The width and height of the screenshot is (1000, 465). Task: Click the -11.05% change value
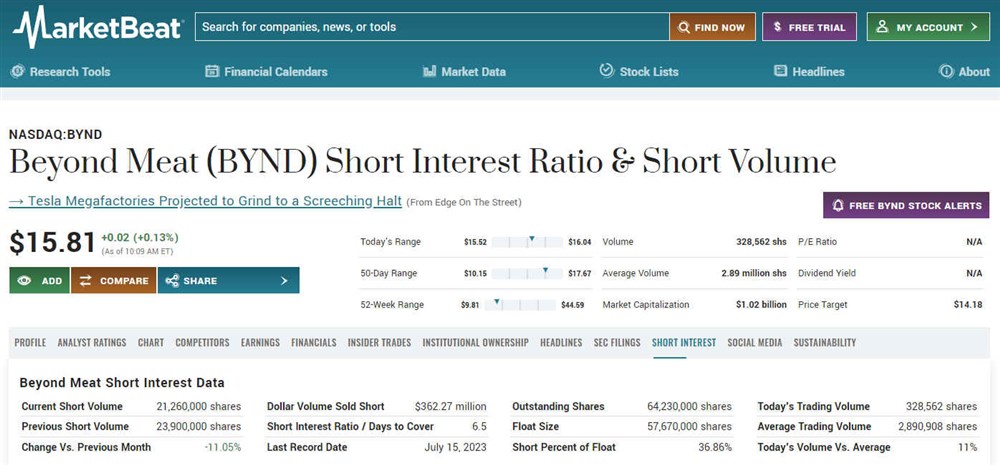coord(223,447)
